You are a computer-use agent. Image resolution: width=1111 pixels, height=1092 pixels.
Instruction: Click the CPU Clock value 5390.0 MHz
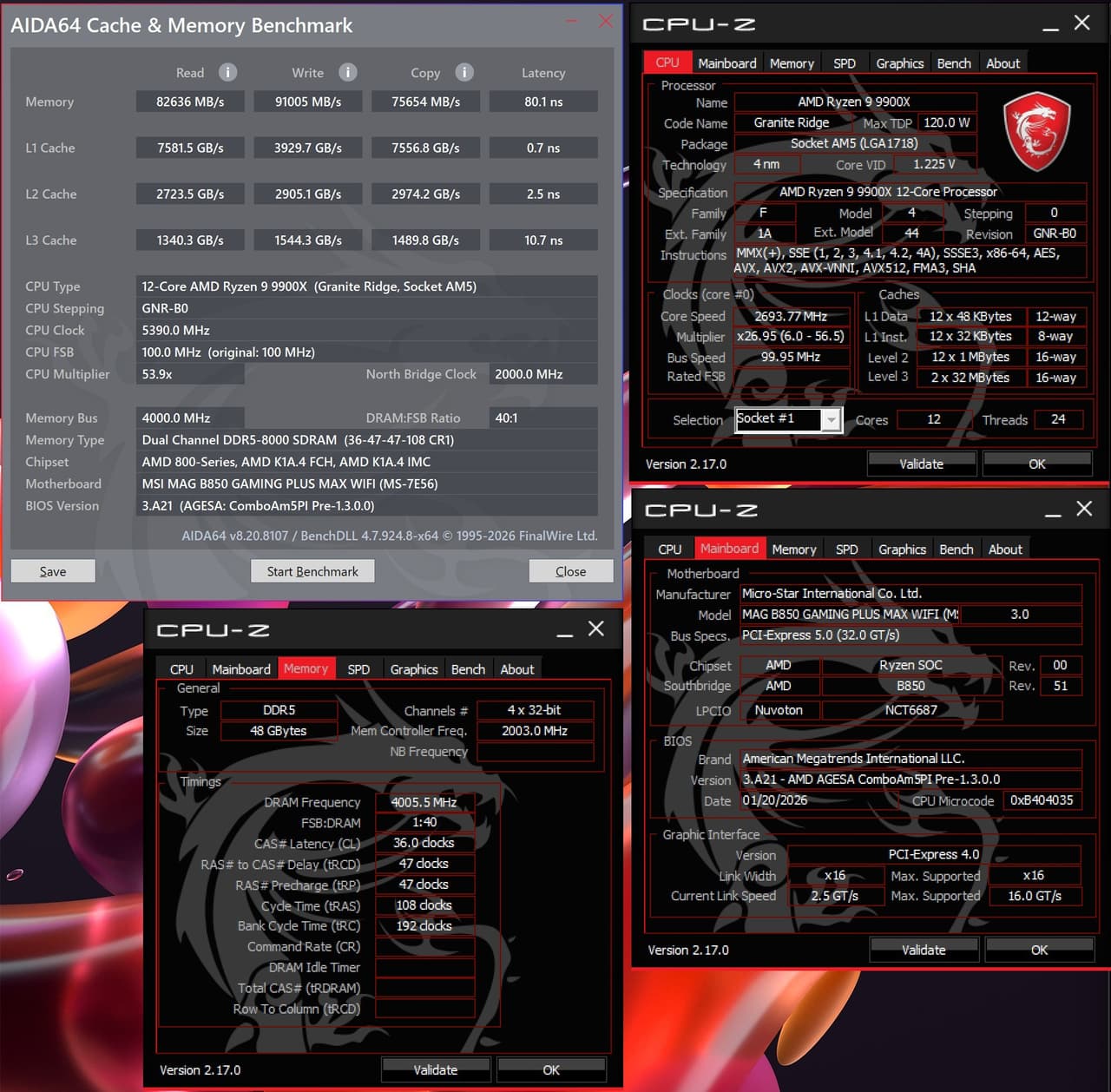pos(366,330)
